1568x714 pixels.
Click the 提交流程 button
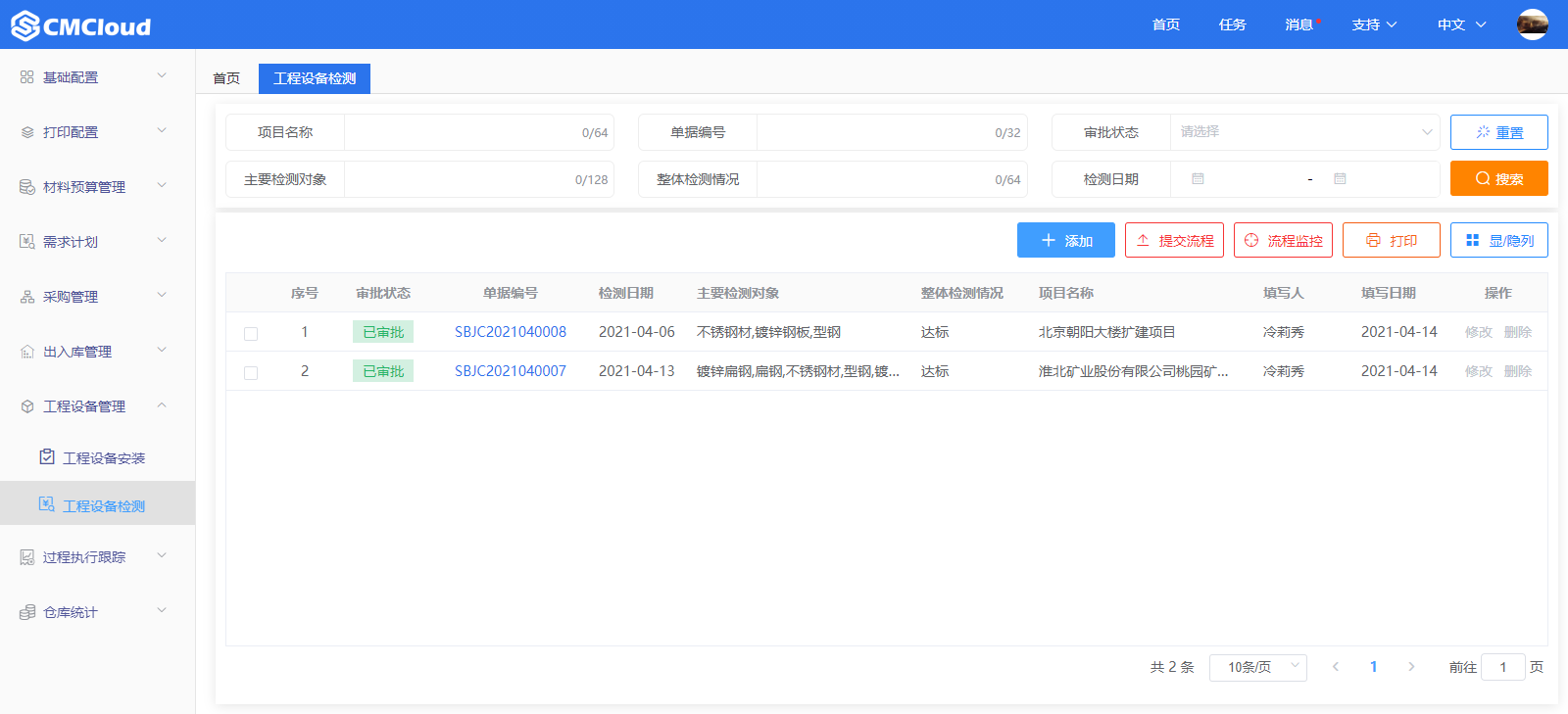point(1174,240)
